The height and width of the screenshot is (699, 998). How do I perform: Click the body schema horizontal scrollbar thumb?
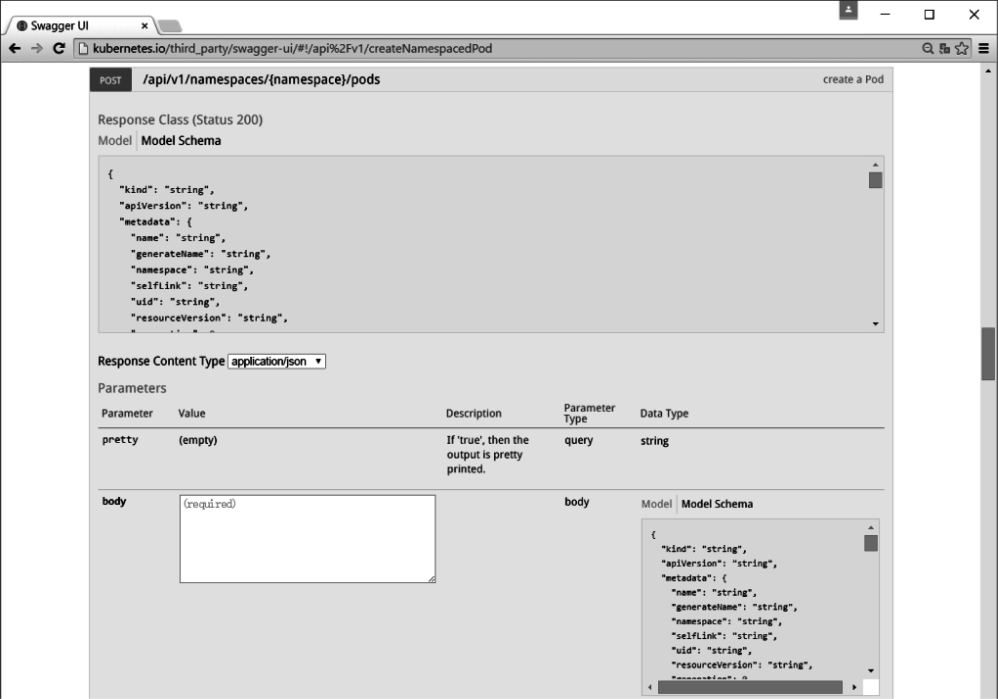750,688
